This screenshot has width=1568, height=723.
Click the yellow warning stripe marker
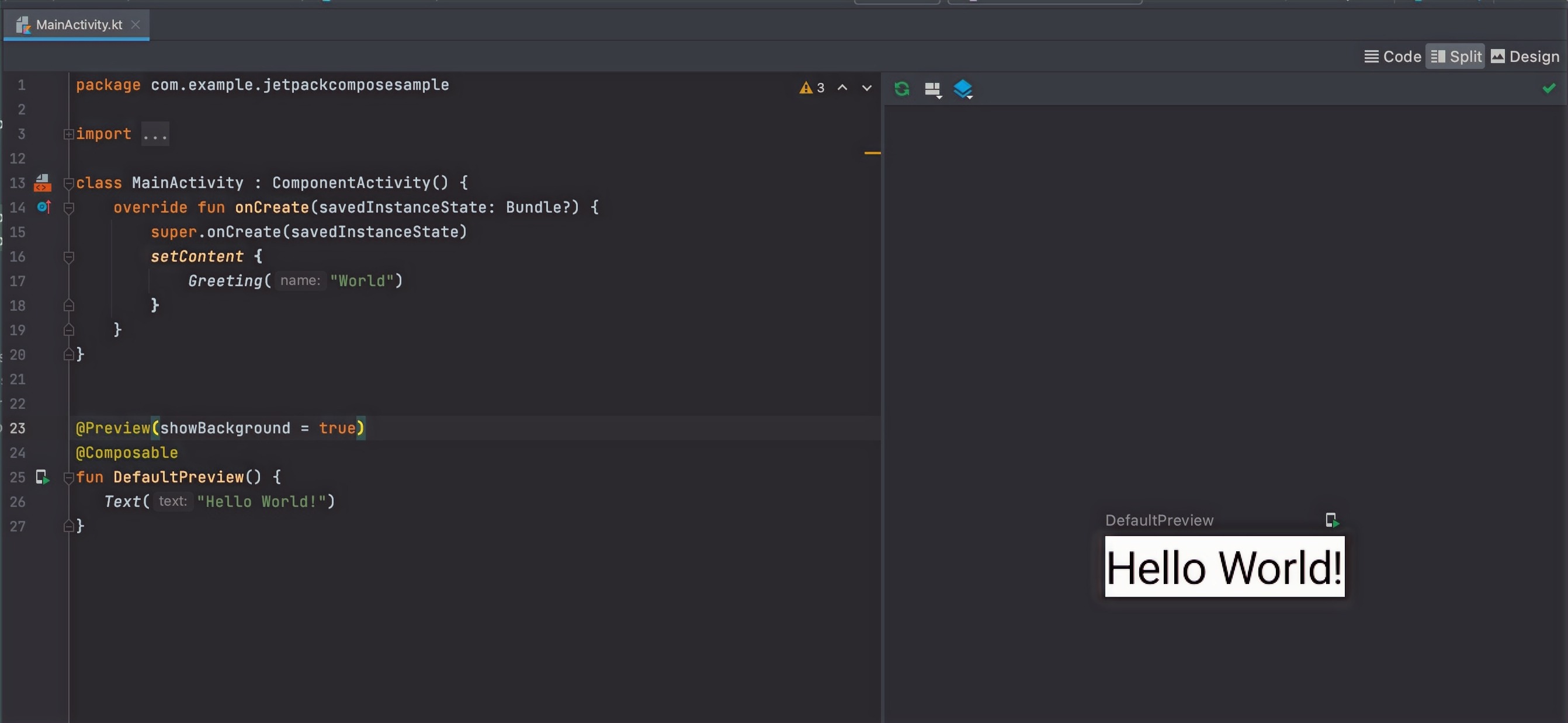(x=872, y=153)
